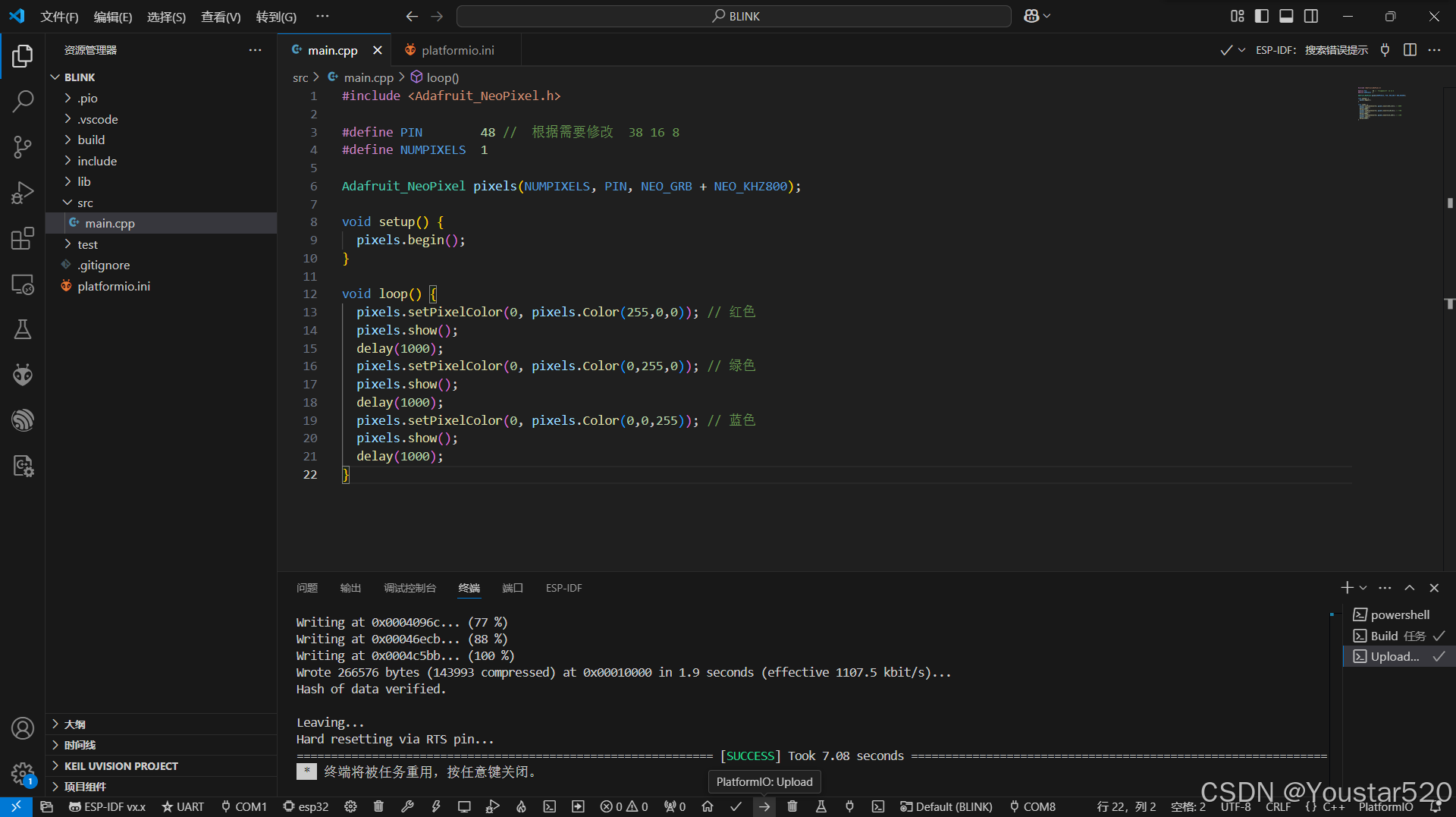Click the PlatformIO Clean trash icon
Screen dimensions: 1456x817
coord(792,807)
